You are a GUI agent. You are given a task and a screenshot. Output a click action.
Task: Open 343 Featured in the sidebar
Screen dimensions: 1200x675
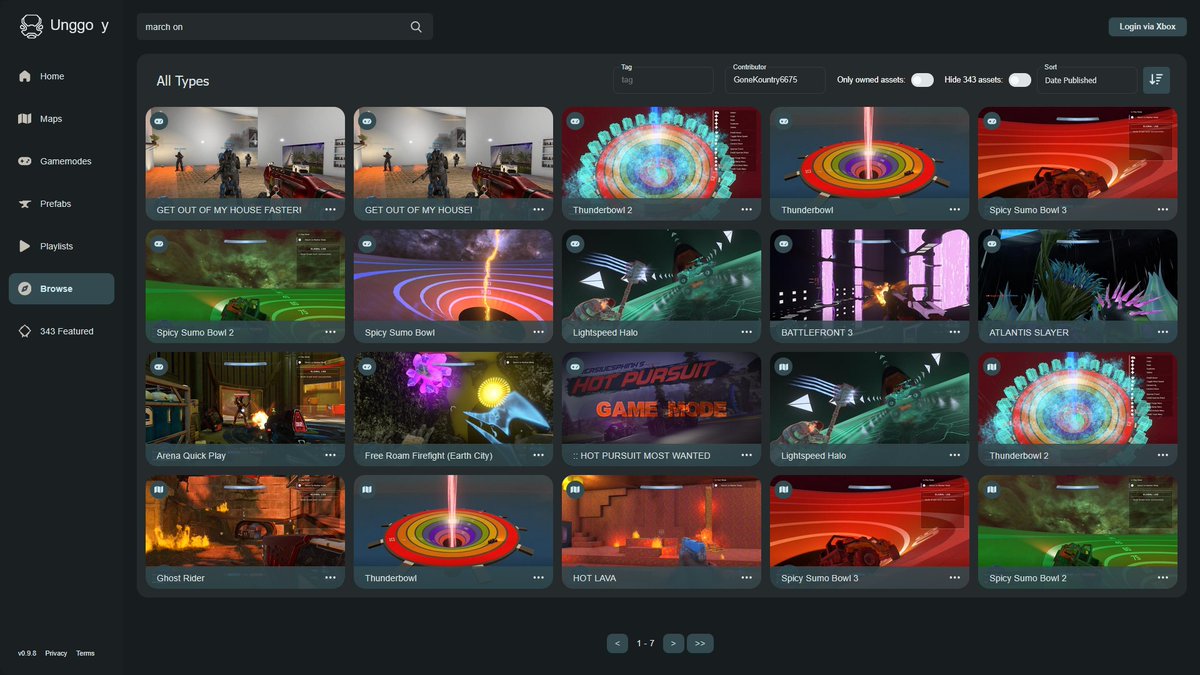tap(61, 331)
